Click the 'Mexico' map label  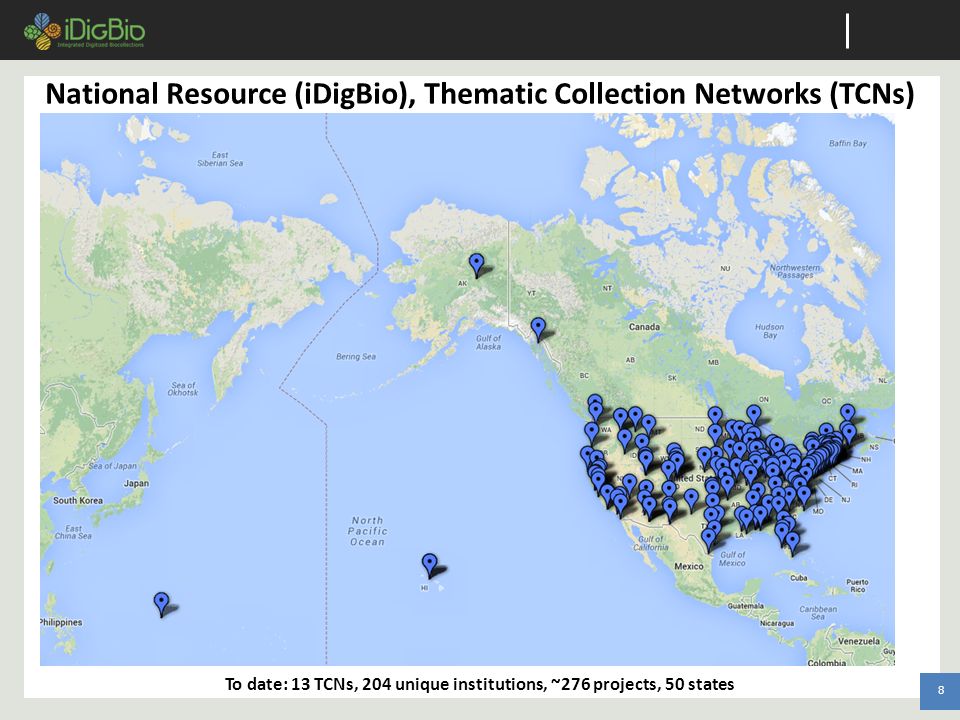(x=689, y=566)
